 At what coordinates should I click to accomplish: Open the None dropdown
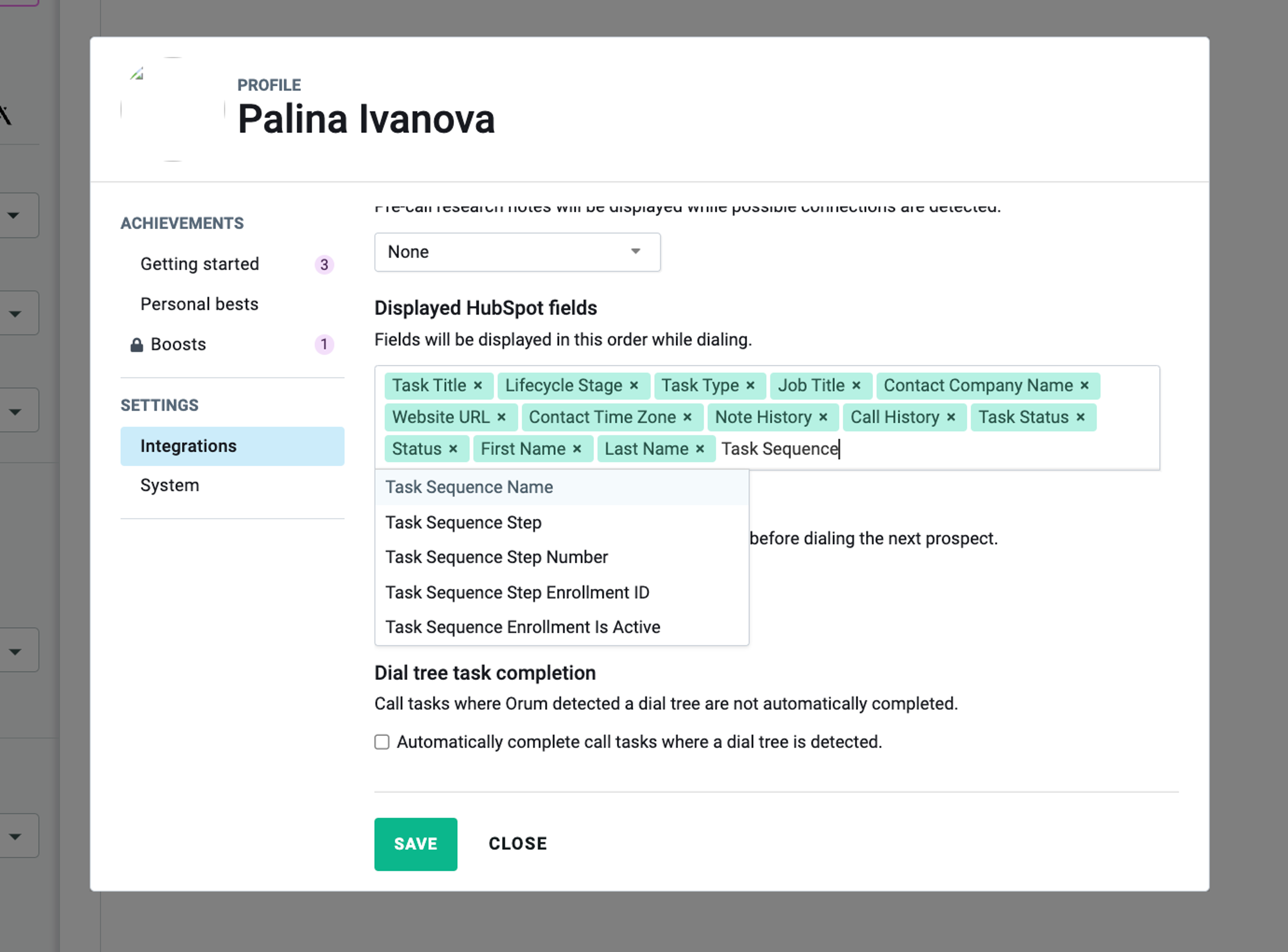click(517, 252)
